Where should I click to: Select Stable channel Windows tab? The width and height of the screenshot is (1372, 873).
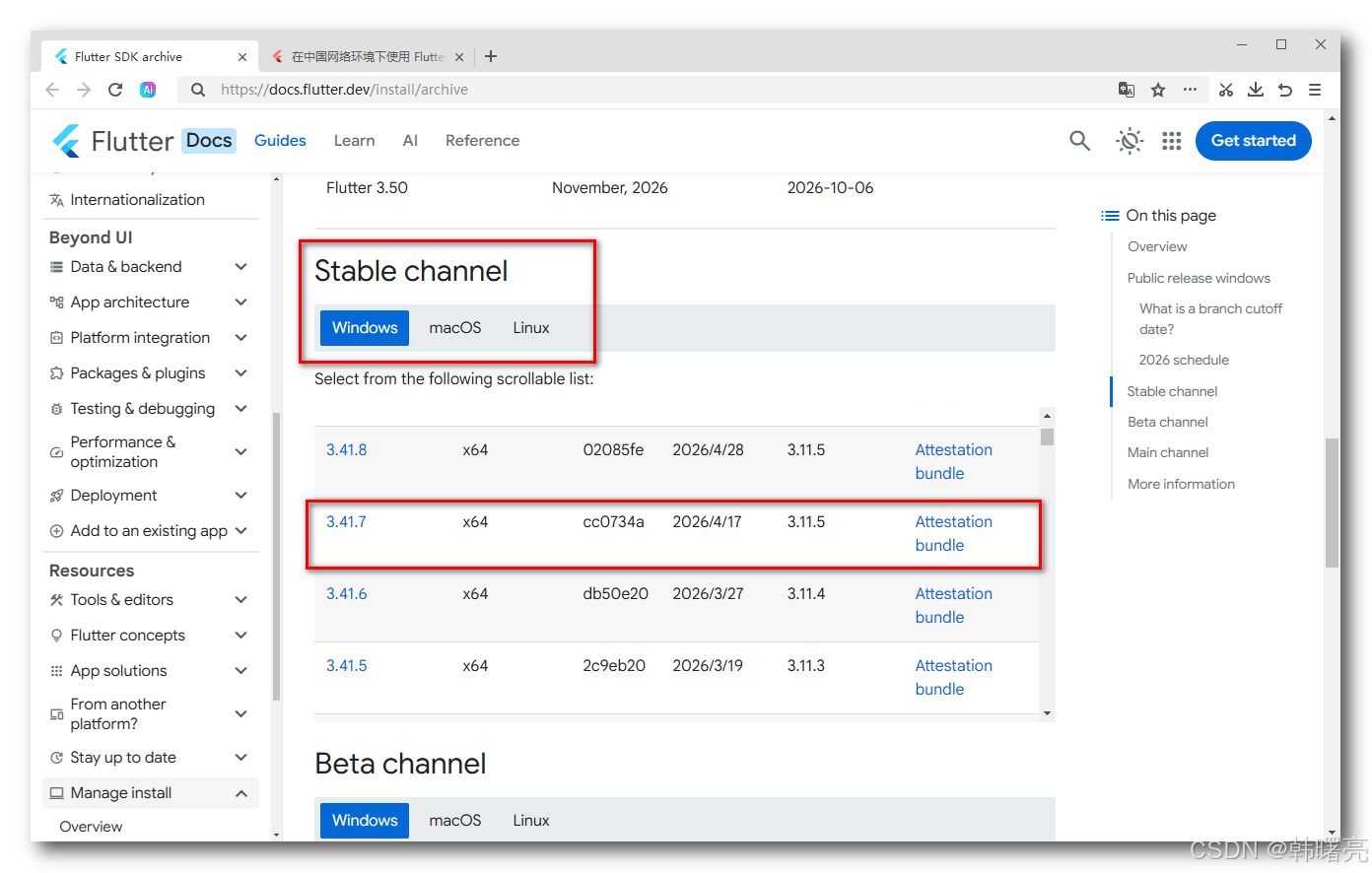365,328
